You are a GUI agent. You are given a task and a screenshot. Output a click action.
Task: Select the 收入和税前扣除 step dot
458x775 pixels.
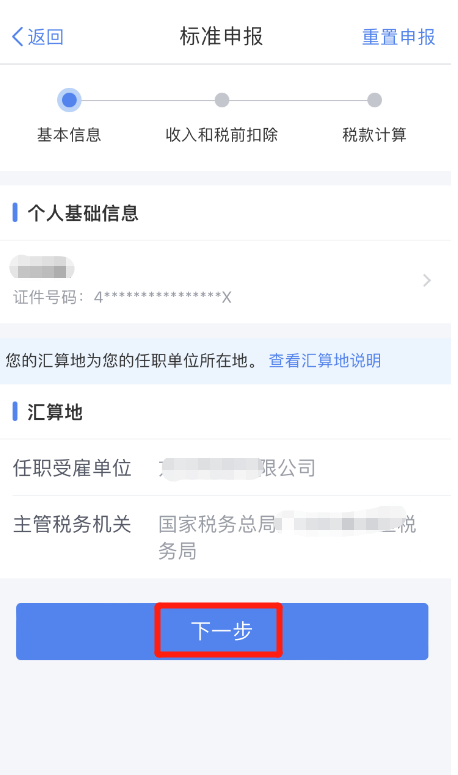(x=222, y=100)
